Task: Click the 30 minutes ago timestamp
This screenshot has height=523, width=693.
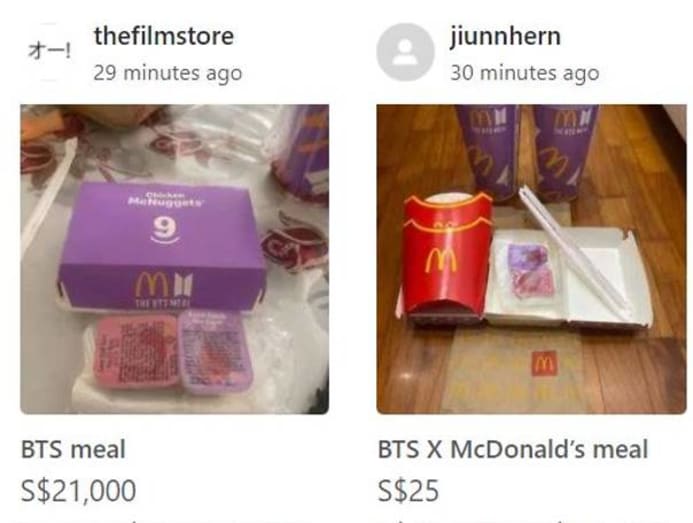Action: tap(525, 73)
